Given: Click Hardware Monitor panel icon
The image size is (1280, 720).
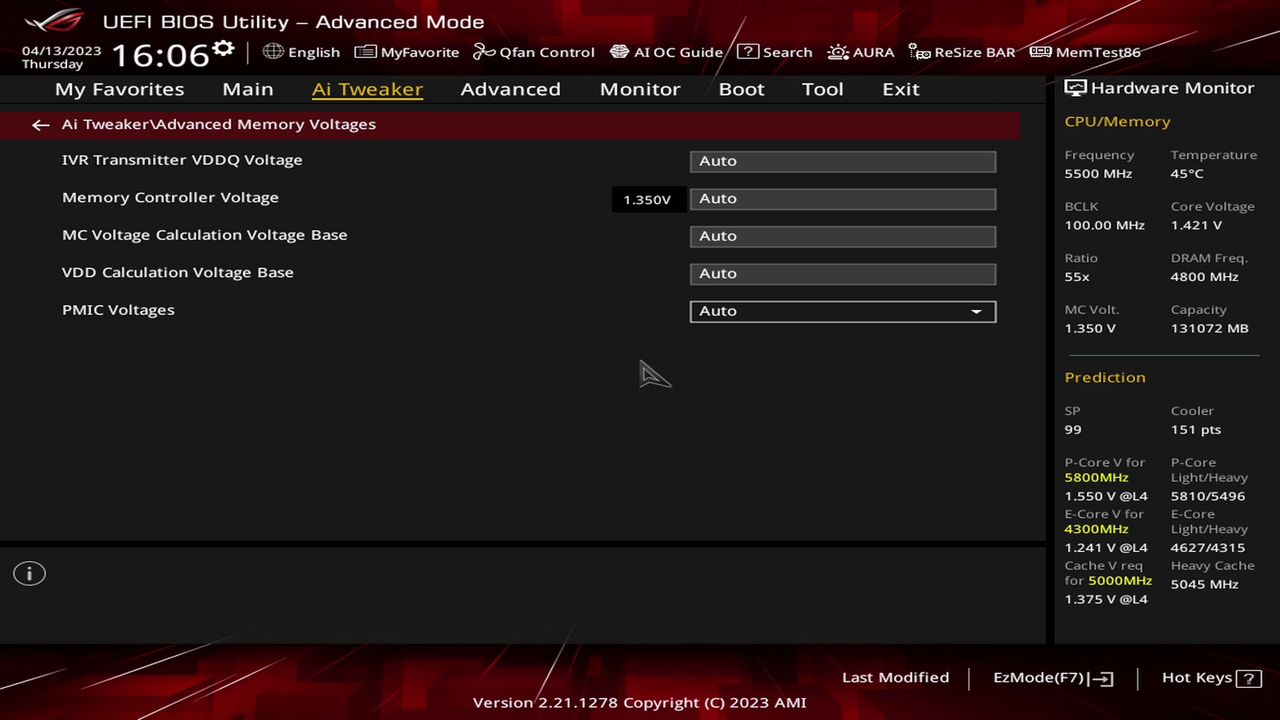Looking at the screenshot, I should click(x=1075, y=88).
